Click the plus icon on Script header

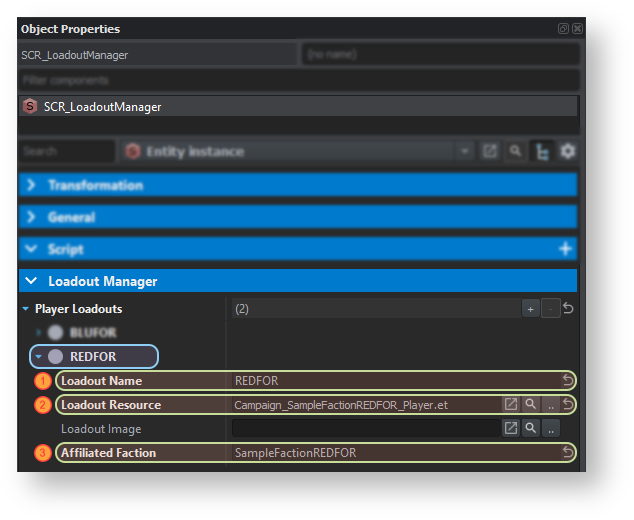[565, 249]
